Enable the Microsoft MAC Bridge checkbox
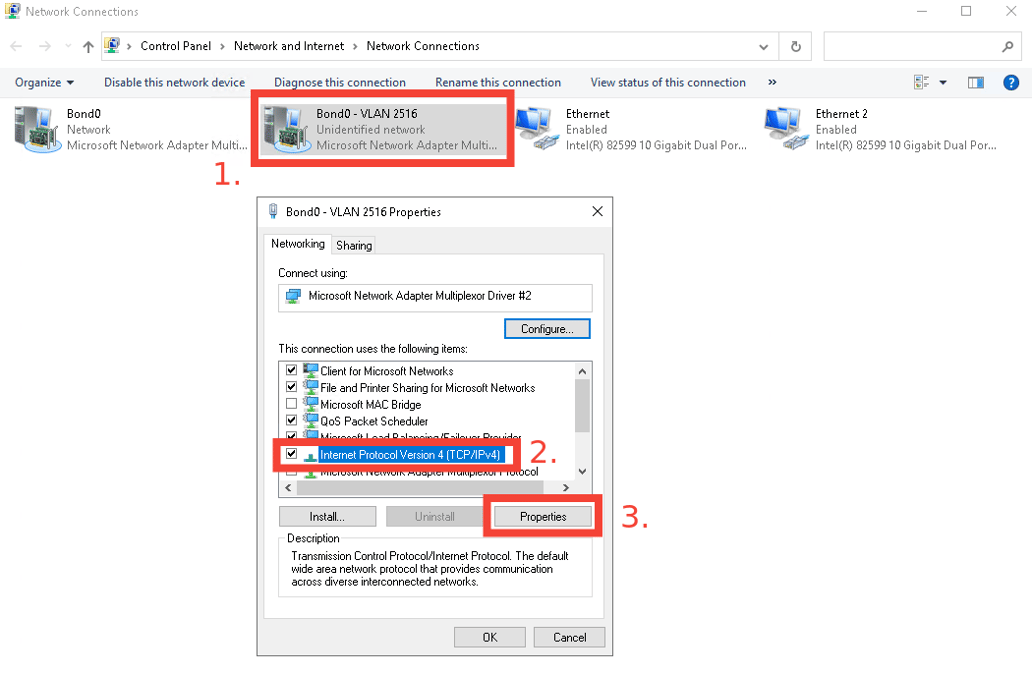Screen dimensions: 1032x674 point(291,404)
